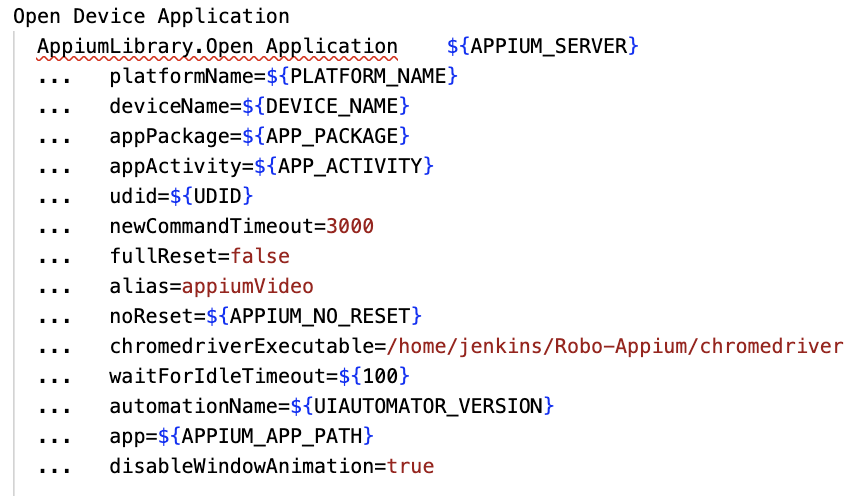Image resolution: width=864 pixels, height=496 pixels.
Task: Click the app=${APPIUM_APP_PATH} argument
Action: [x=241, y=436]
